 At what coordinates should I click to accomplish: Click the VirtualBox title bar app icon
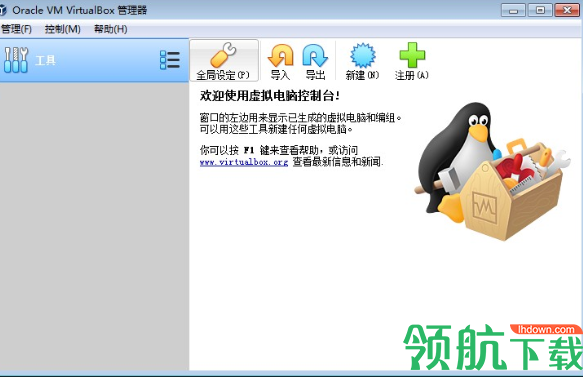[x=3, y=10]
